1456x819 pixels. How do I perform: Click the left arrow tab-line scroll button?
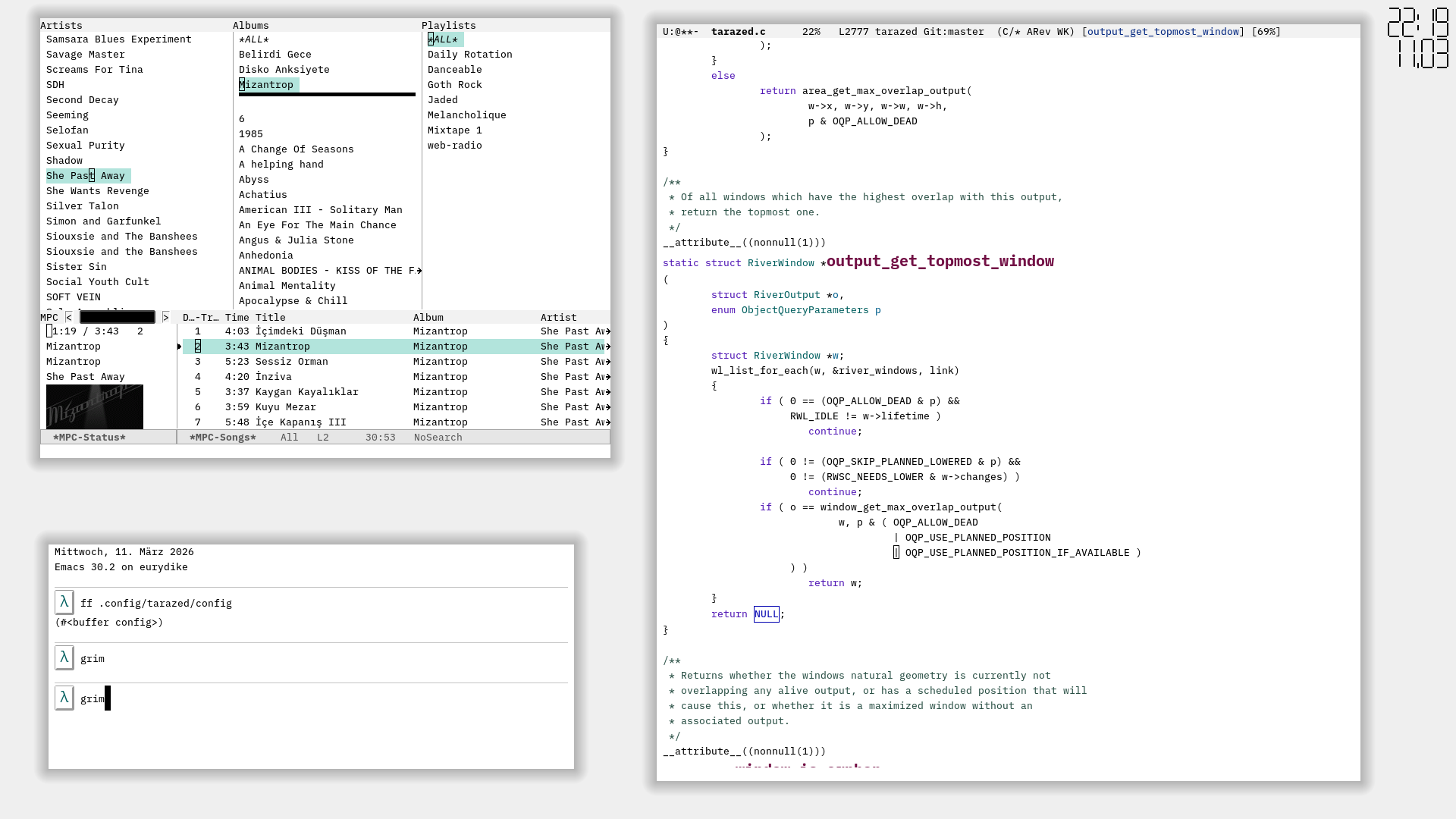point(69,317)
